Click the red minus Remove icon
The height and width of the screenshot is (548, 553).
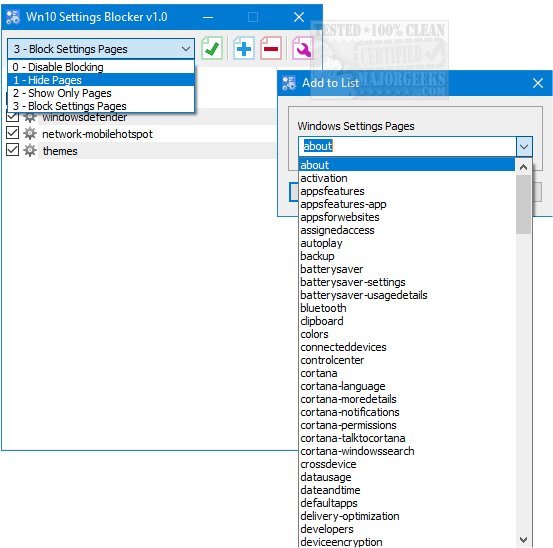[x=271, y=48]
